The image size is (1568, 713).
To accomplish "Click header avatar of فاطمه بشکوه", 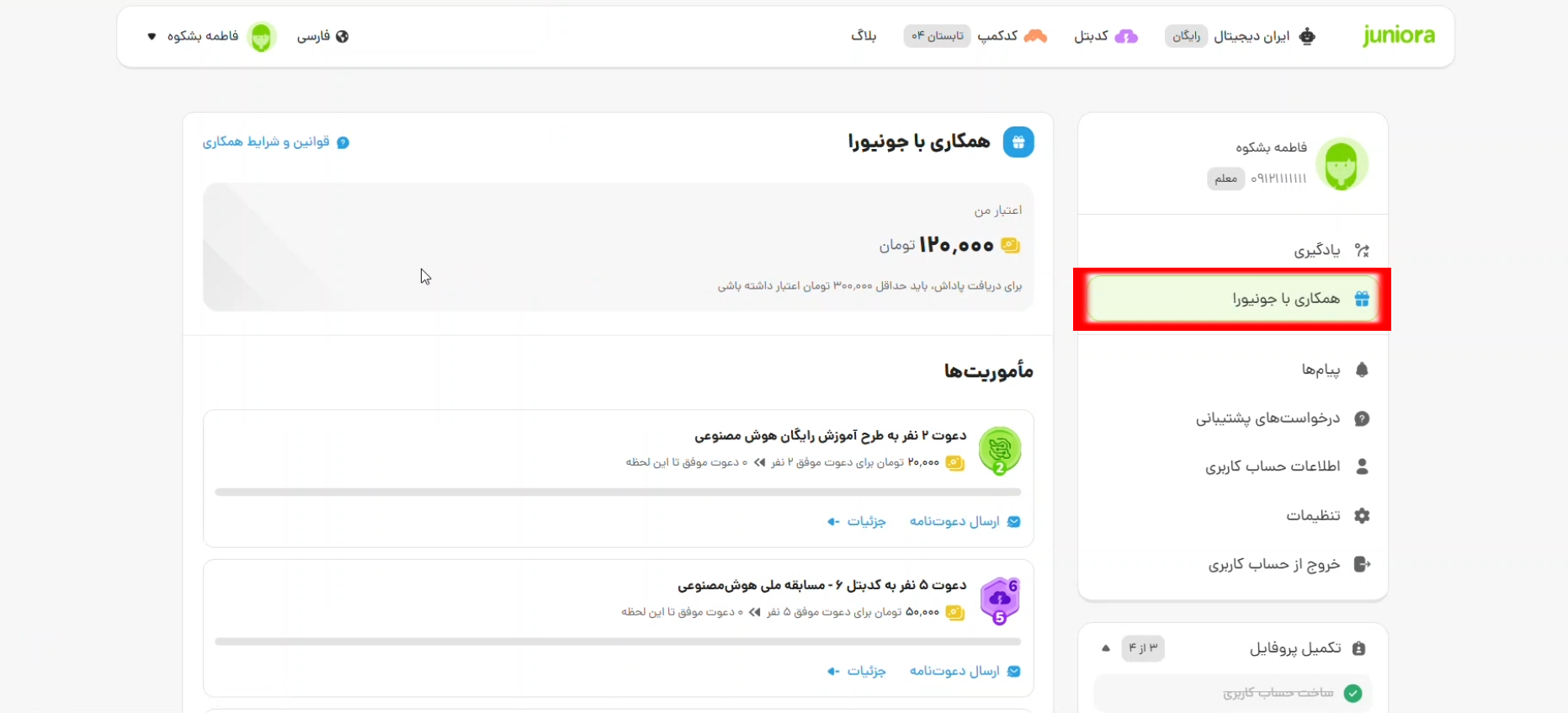I will (x=262, y=36).
